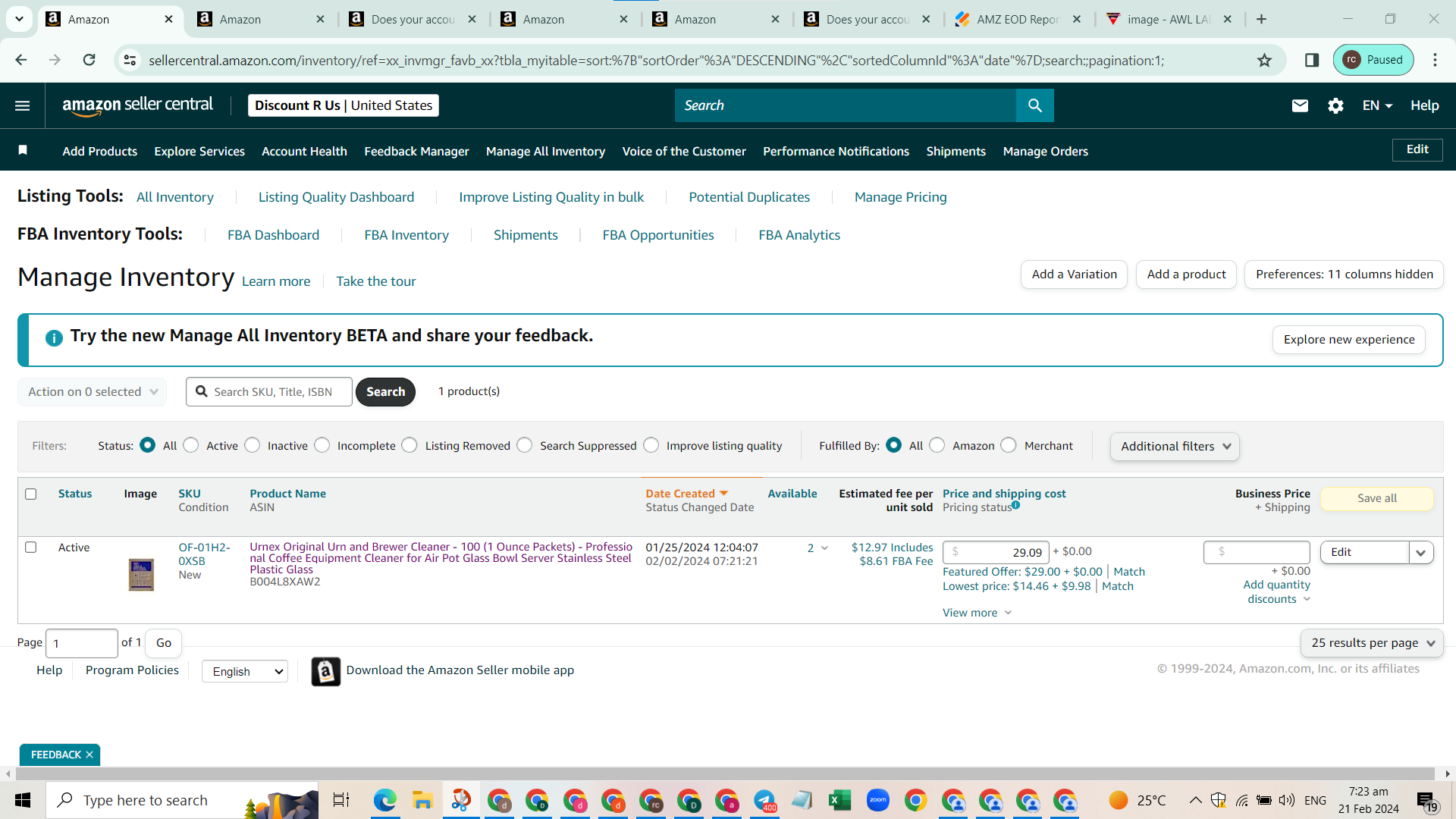Expand the Available quantity chevron
Image resolution: width=1456 pixels, height=819 pixels.
tap(824, 548)
